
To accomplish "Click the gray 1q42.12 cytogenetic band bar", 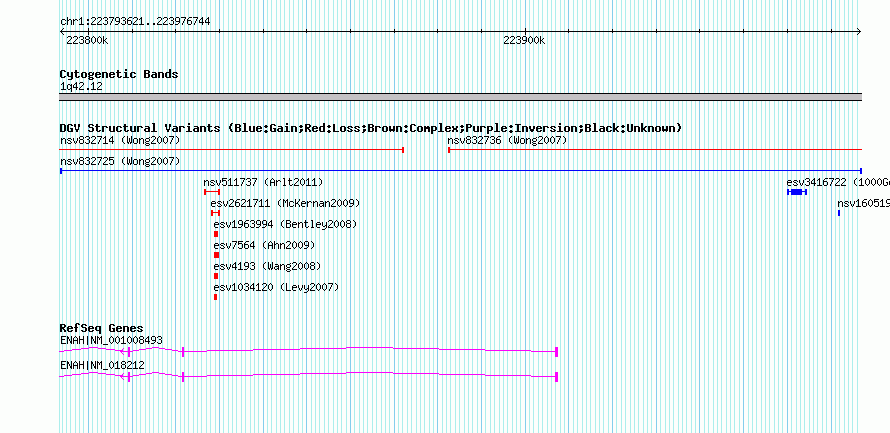I will point(461,97).
